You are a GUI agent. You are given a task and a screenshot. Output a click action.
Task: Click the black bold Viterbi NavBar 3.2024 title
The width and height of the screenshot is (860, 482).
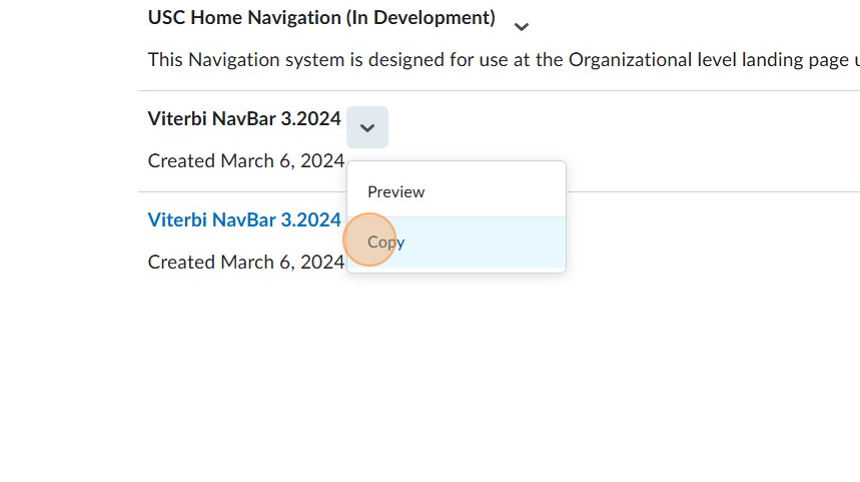pyautogui.click(x=244, y=119)
